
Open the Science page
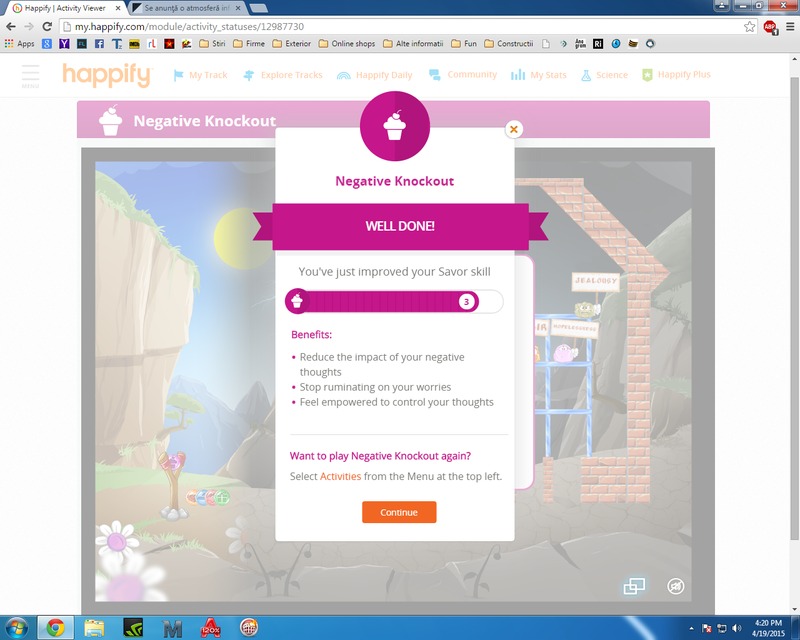pyautogui.click(x=605, y=75)
